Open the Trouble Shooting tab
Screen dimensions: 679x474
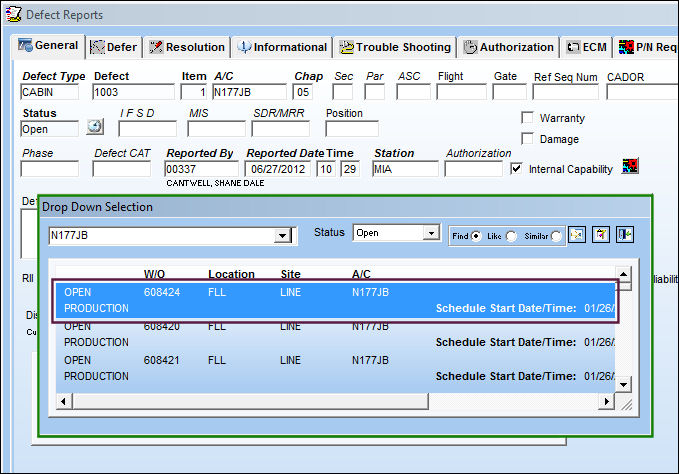395,47
